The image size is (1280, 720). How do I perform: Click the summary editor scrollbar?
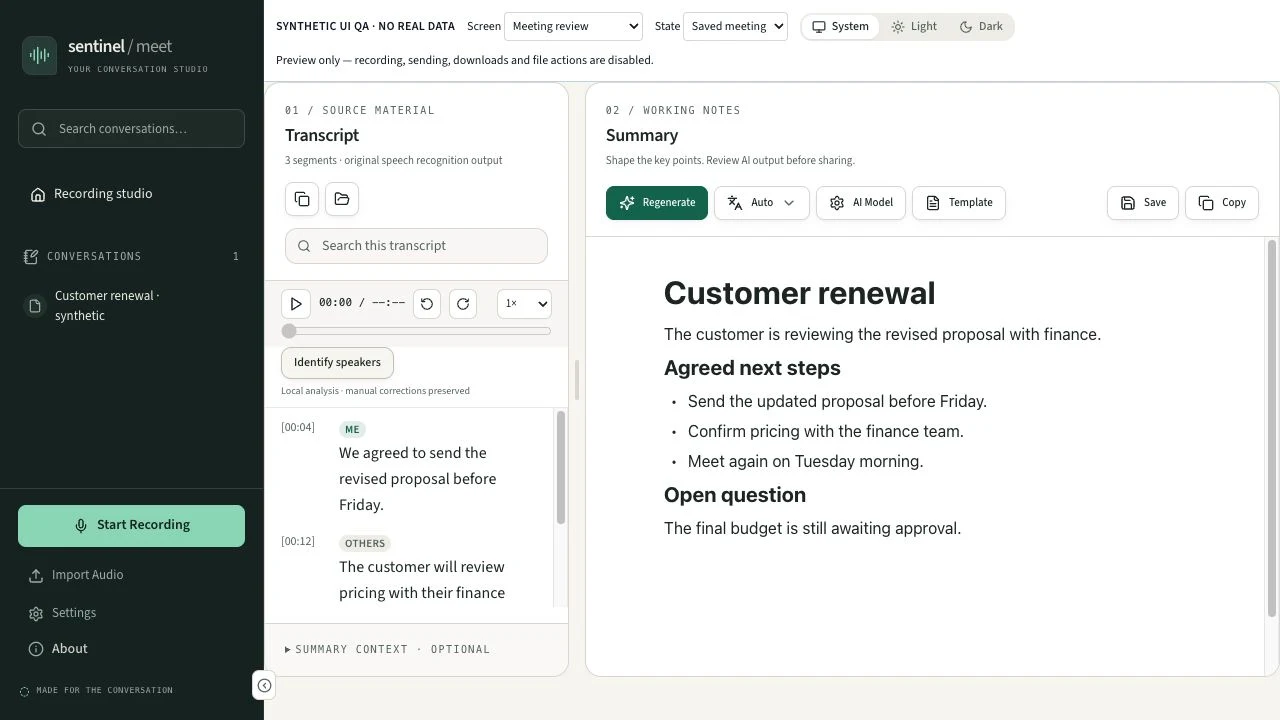1272,428
